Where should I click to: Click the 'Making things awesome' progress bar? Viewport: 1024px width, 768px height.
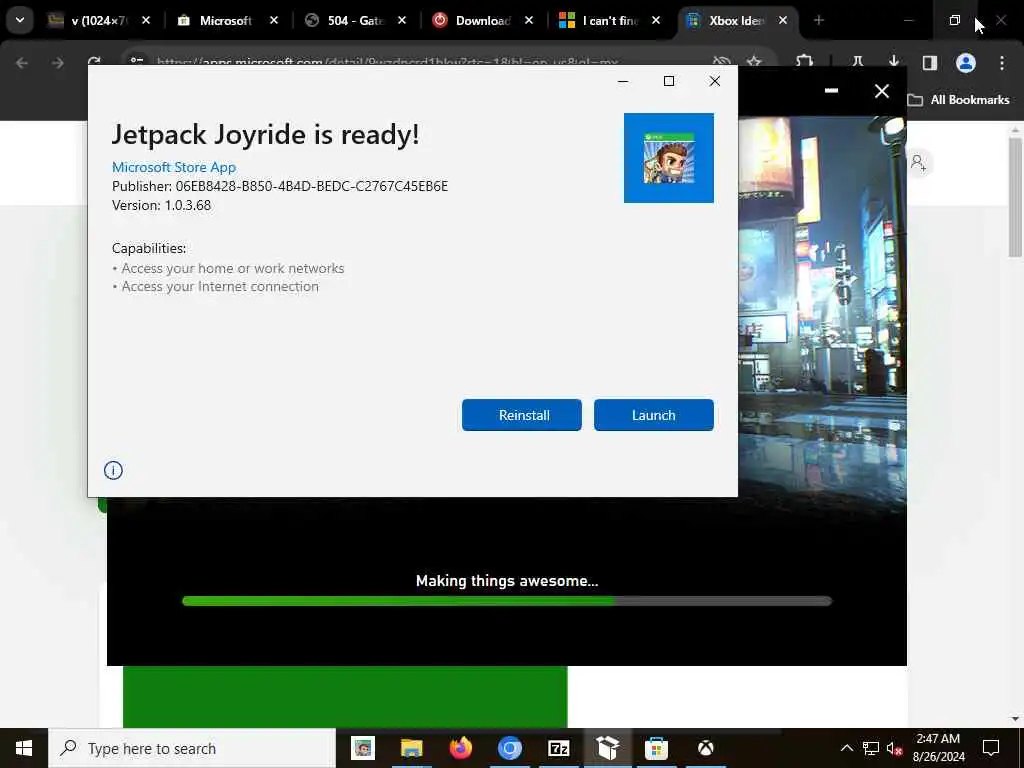pyautogui.click(x=507, y=601)
